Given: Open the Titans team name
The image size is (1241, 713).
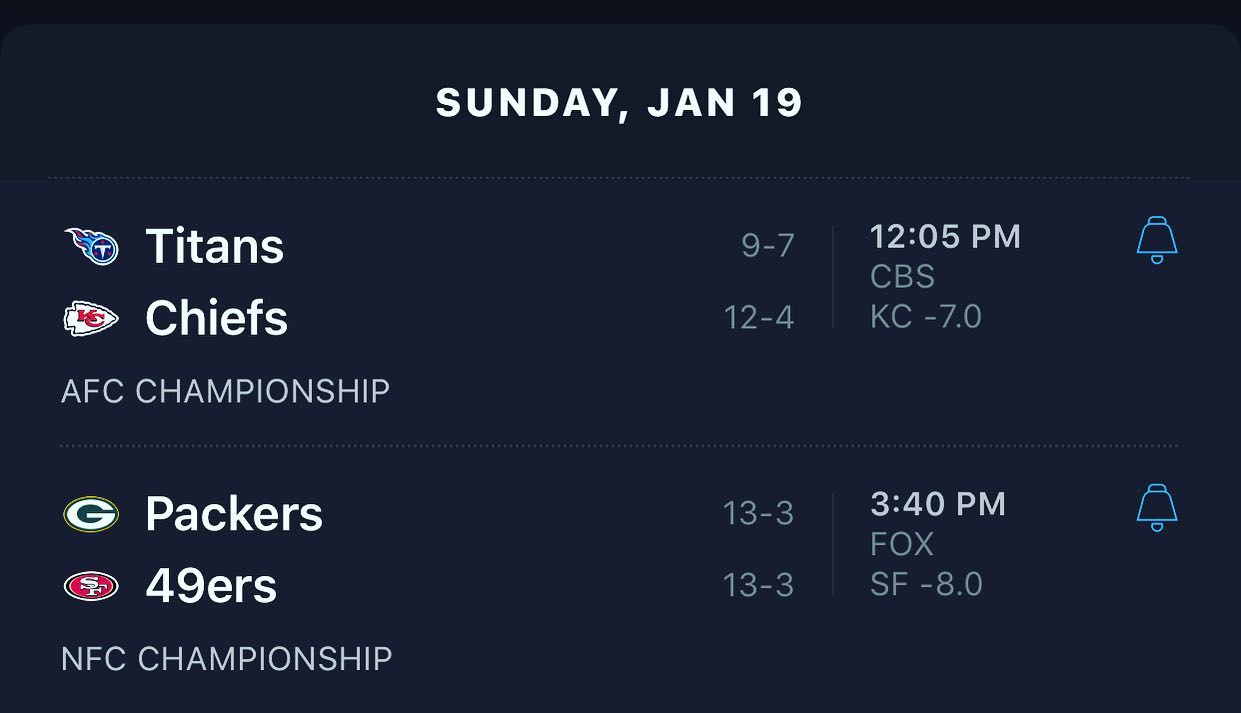Looking at the screenshot, I should pos(215,246).
